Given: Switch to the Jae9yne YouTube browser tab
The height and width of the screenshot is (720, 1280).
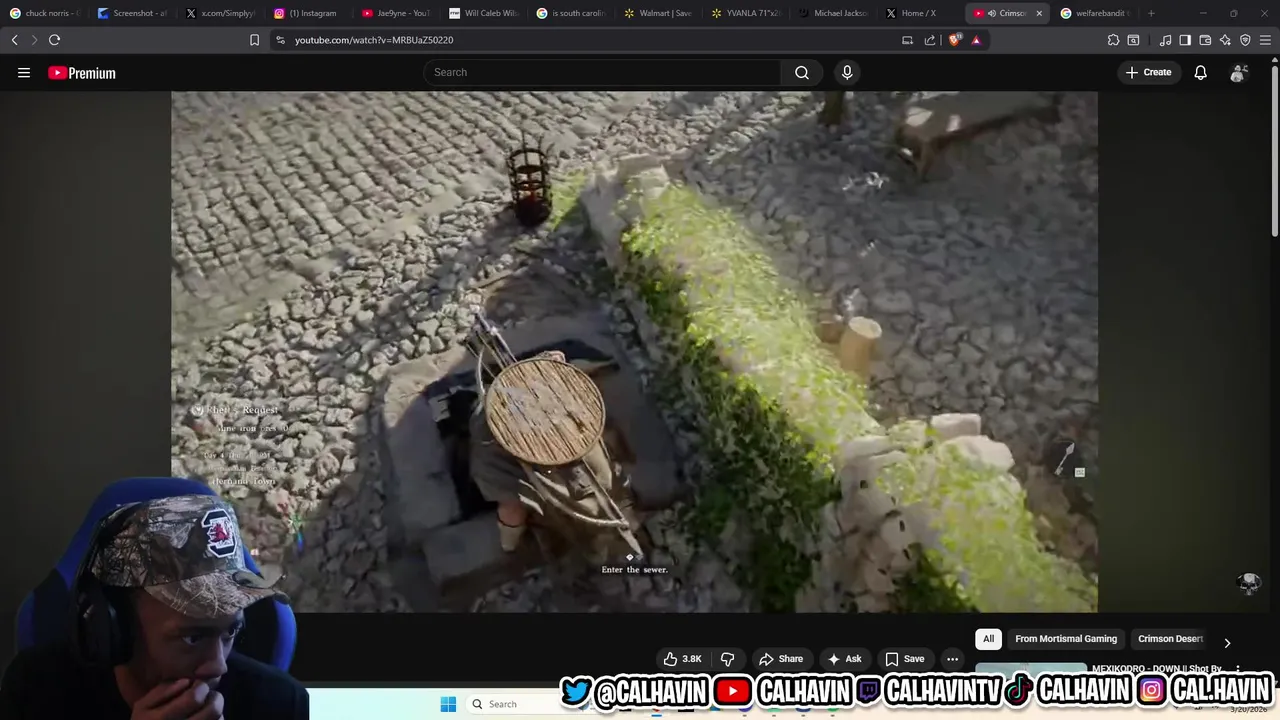Looking at the screenshot, I should point(395,13).
